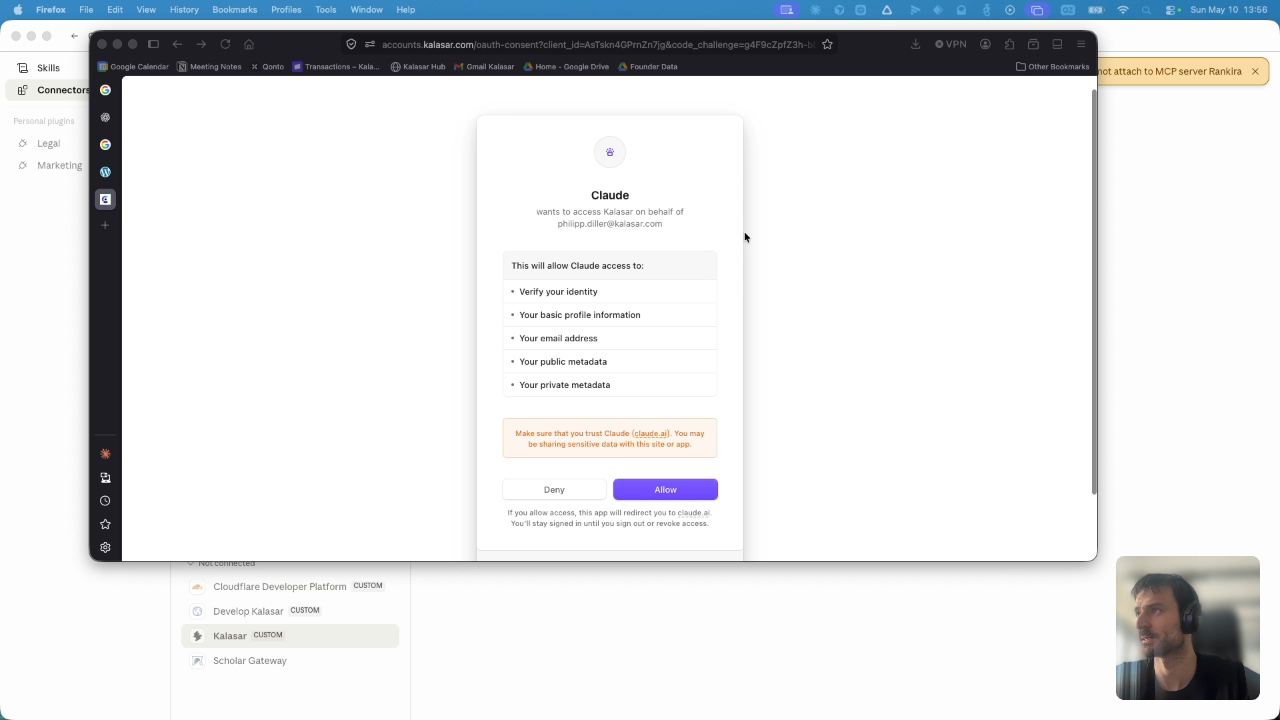
Task: Open the Firefox File menu
Action: pyautogui.click(x=86, y=10)
